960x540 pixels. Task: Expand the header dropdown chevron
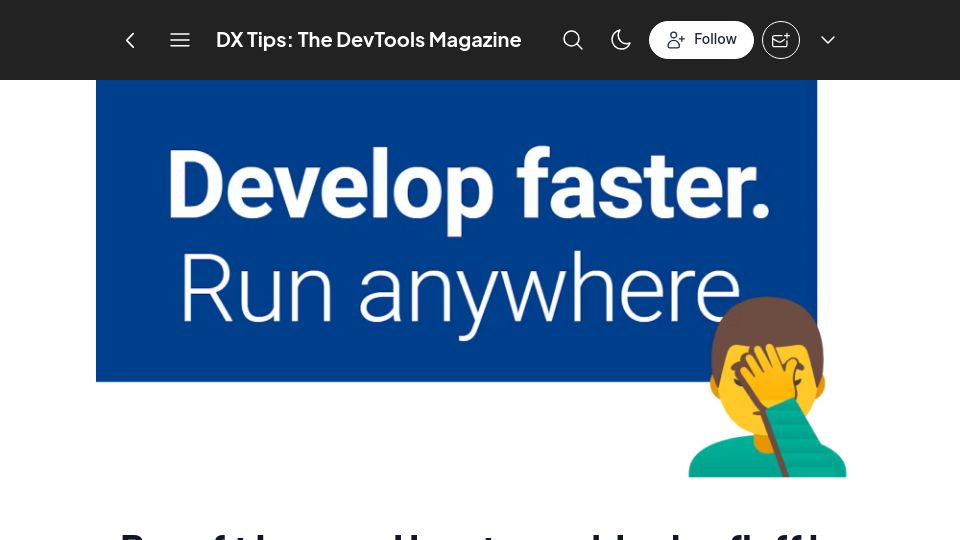[828, 40]
